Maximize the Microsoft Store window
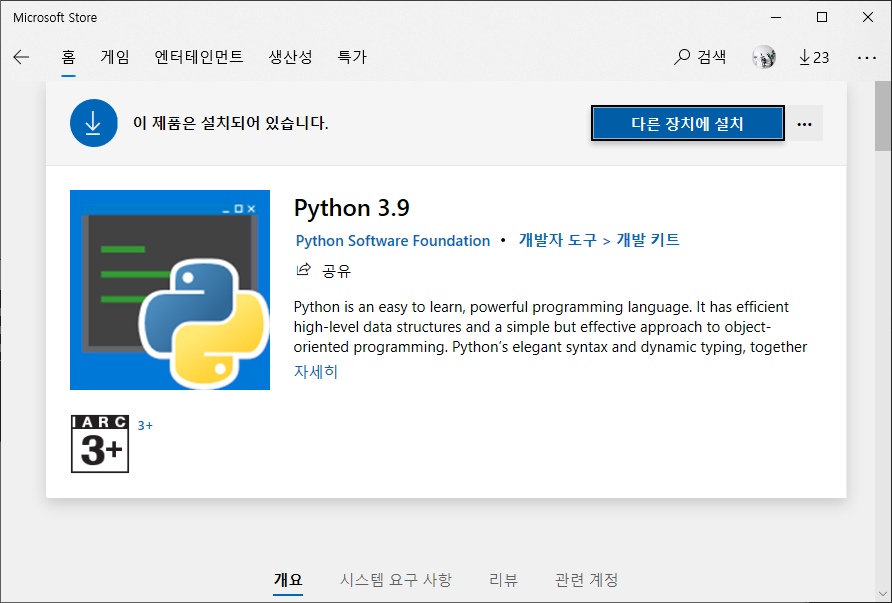 [821, 17]
